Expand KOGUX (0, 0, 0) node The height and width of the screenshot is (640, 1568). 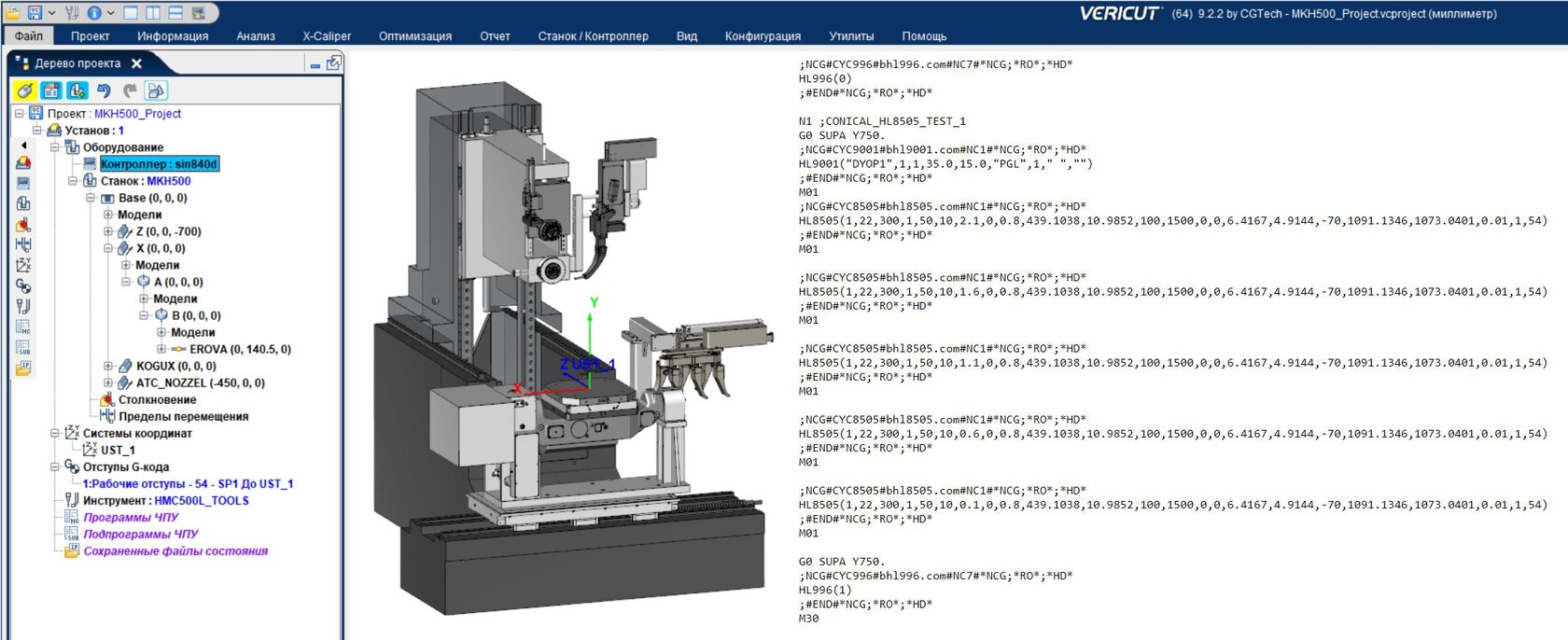[x=108, y=366]
